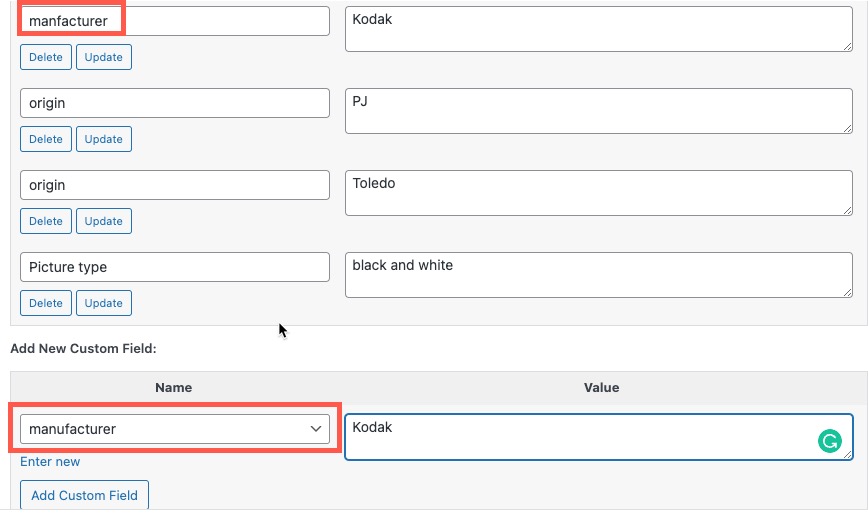Screen dimensions: 868x515
Task: Click the Picture type name input
Action: tap(175, 267)
